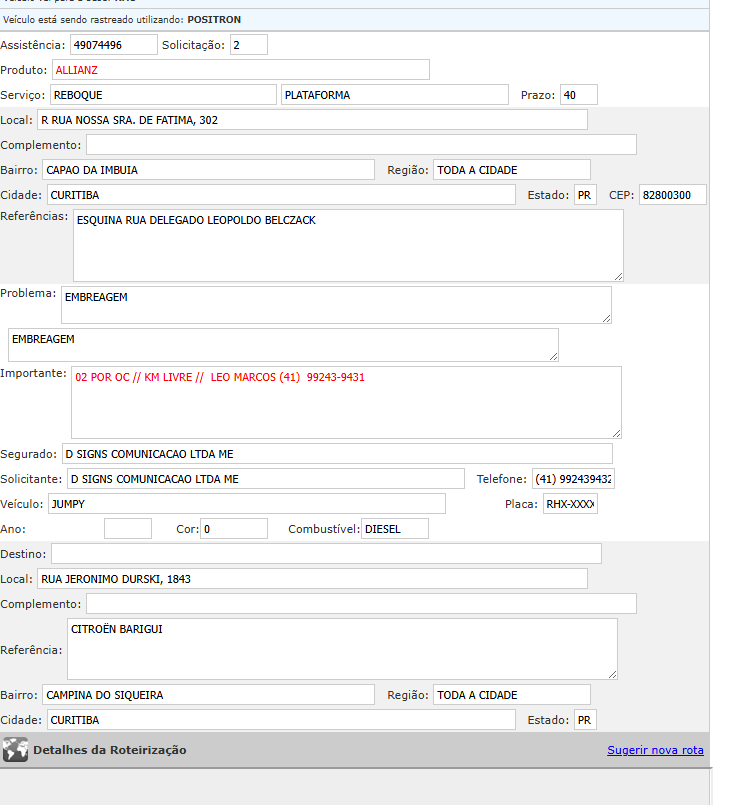
Task: Click the Detalhes da Roteirização heading
Action: tap(109, 750)
